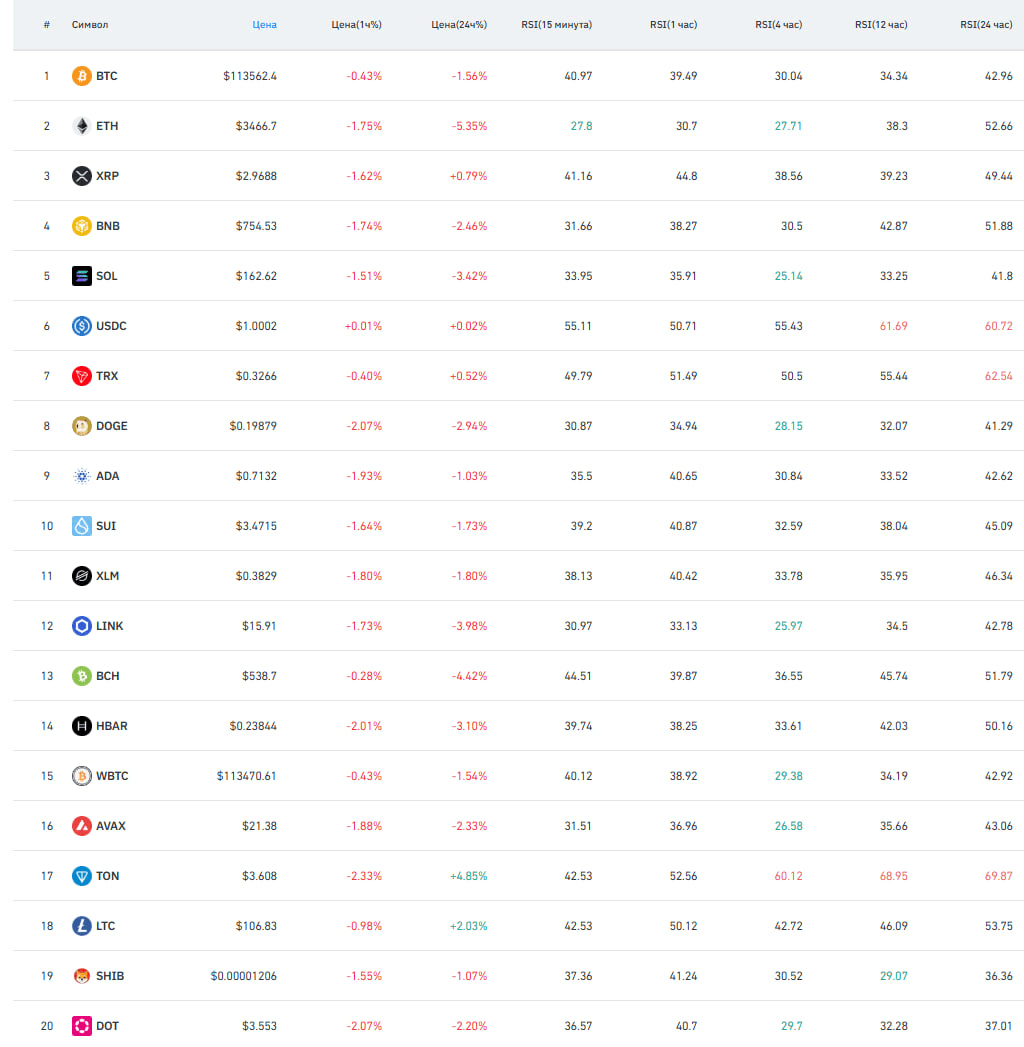Sort by Цена column header
Image resolution: width=1024 pixels, height=1047 pixels.
tap(264, 24)
